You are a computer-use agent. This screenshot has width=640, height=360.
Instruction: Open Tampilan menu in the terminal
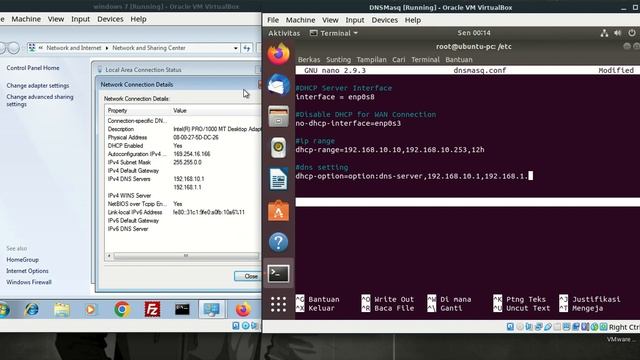[x=371, y=60]
